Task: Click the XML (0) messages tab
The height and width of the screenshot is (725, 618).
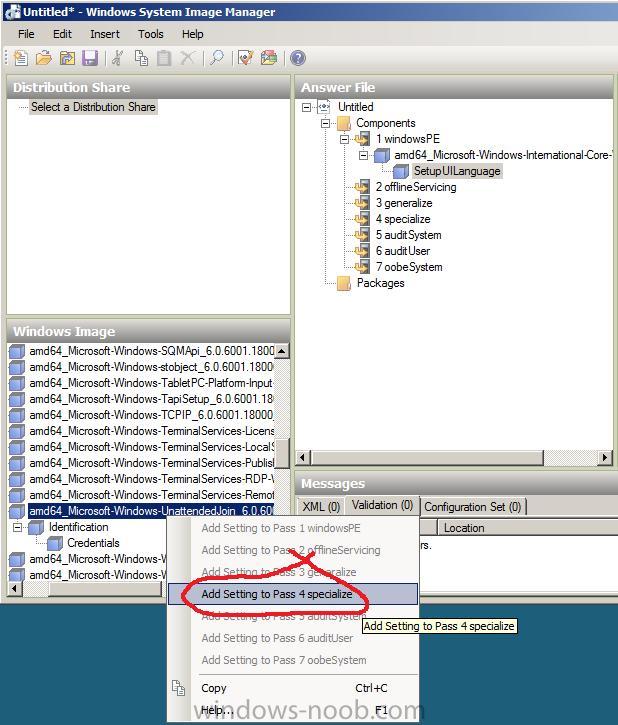Action: pyautogui.click(x=321, y=507)
